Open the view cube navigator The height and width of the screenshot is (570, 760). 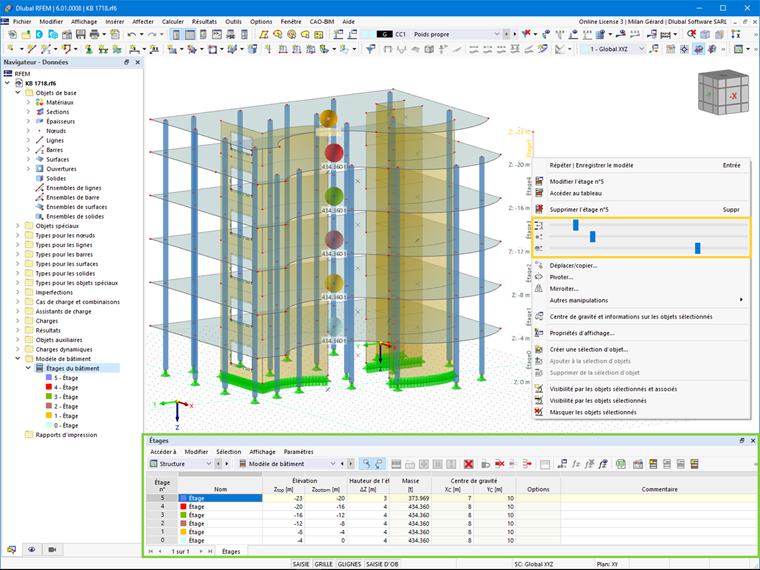[723, 93]
